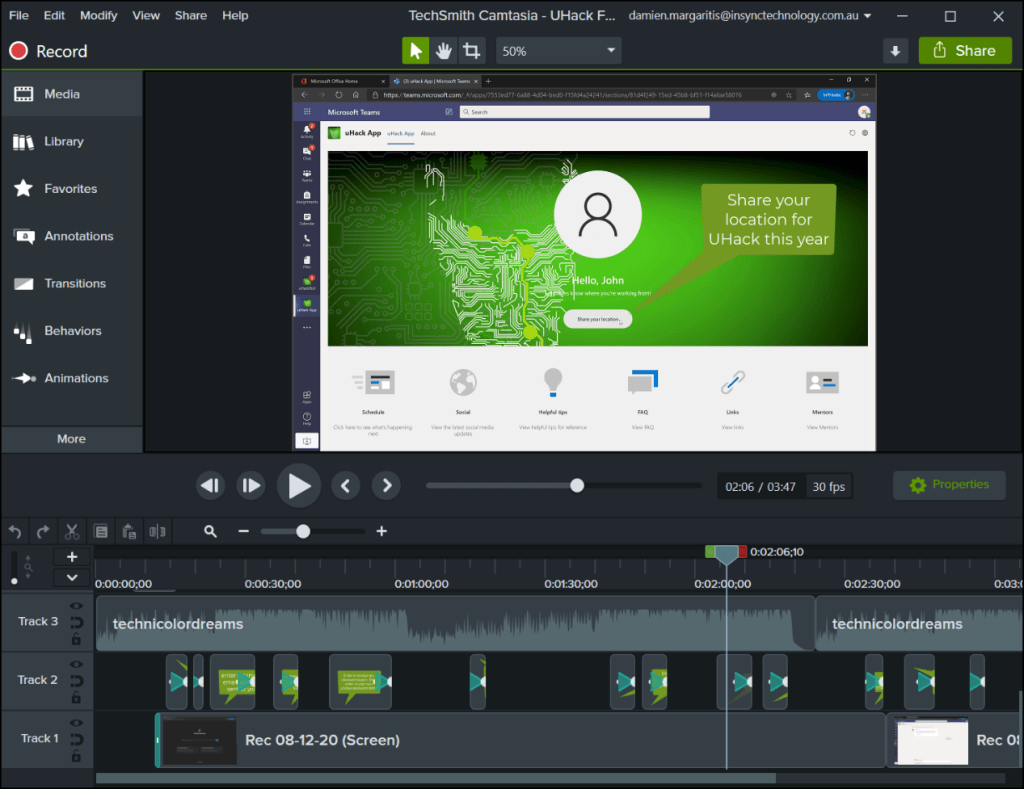Step to previous frame
This screenshot has height=789, width=1024.
pos(345,486)
